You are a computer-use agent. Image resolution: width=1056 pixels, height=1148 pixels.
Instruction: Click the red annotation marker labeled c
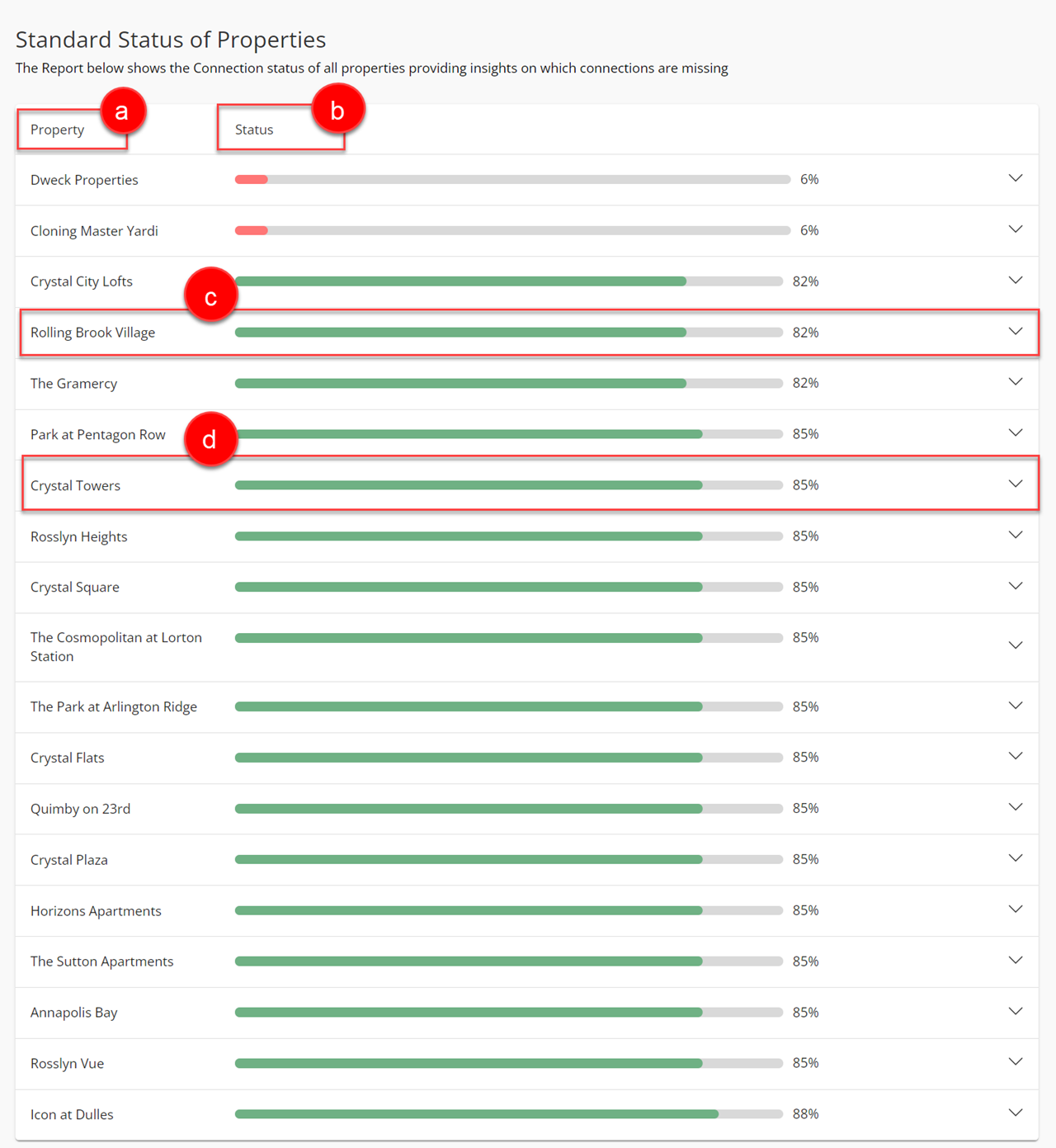tap(211, 295)
